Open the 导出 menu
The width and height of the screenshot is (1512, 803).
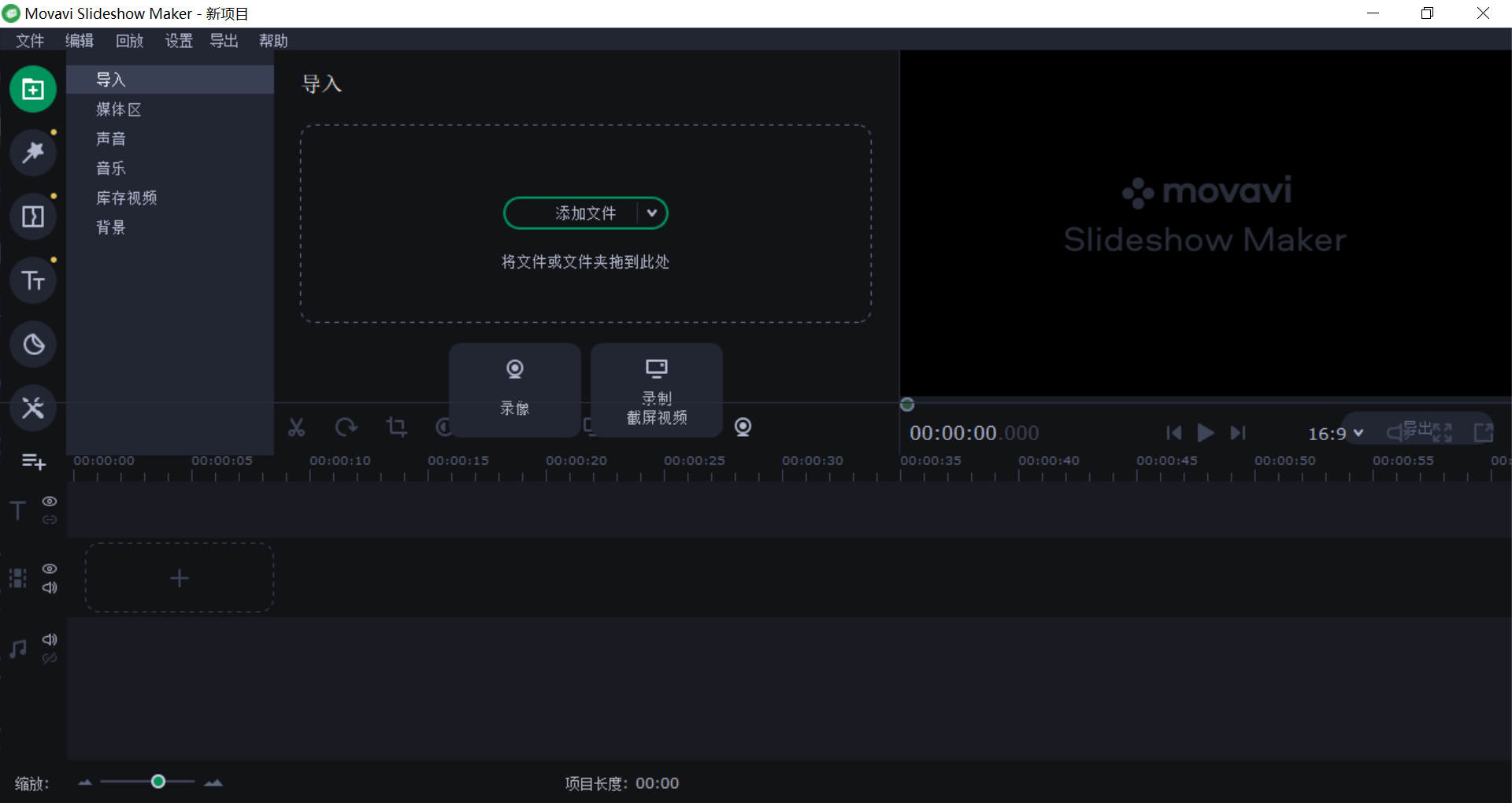224,41
